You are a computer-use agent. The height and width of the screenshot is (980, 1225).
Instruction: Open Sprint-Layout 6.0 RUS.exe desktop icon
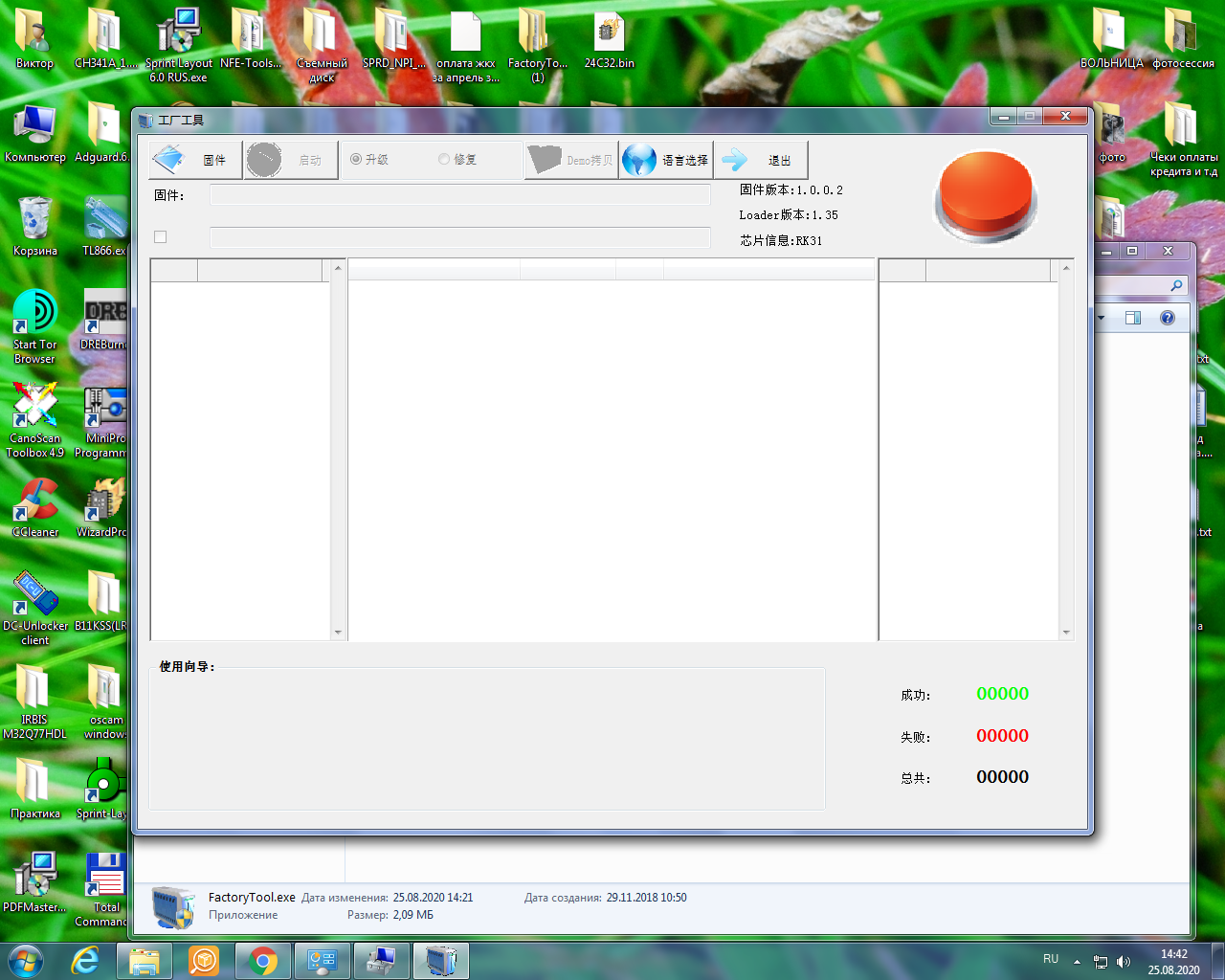178,44
